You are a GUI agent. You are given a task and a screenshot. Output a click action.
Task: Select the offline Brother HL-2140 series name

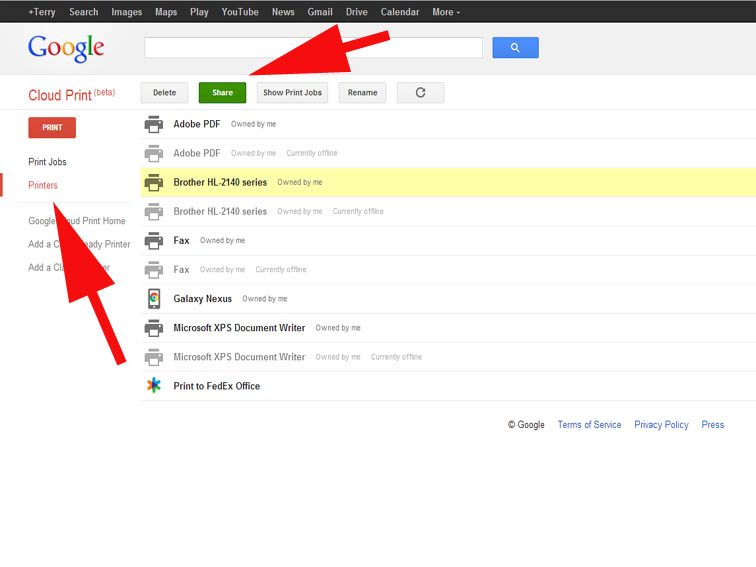(220, 211)
